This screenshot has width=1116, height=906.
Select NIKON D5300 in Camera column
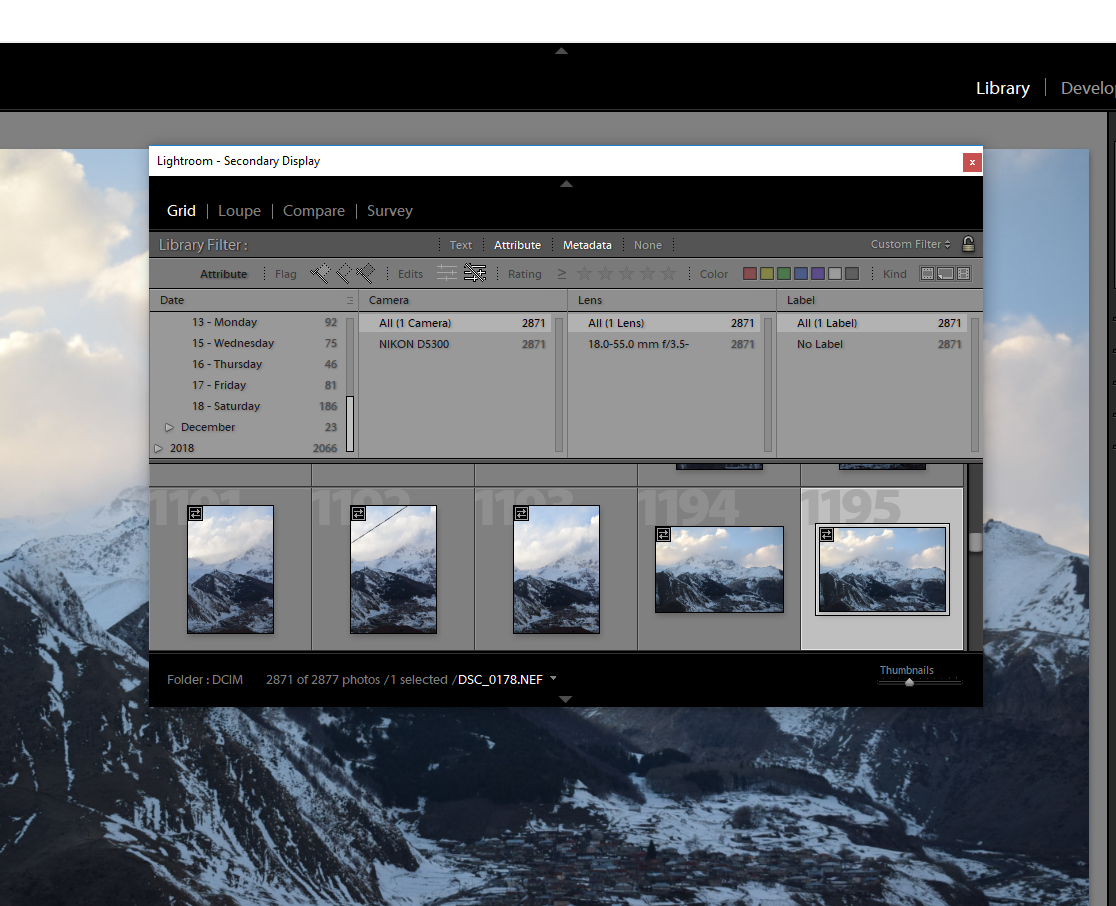[x=414, y=344]
